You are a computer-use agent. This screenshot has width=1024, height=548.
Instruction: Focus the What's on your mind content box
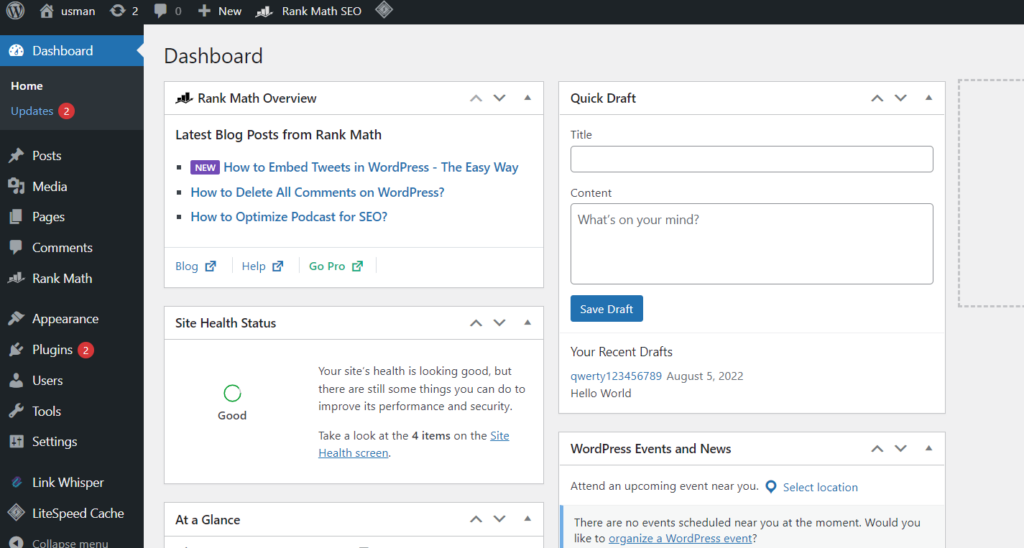[x=752, y=244]
